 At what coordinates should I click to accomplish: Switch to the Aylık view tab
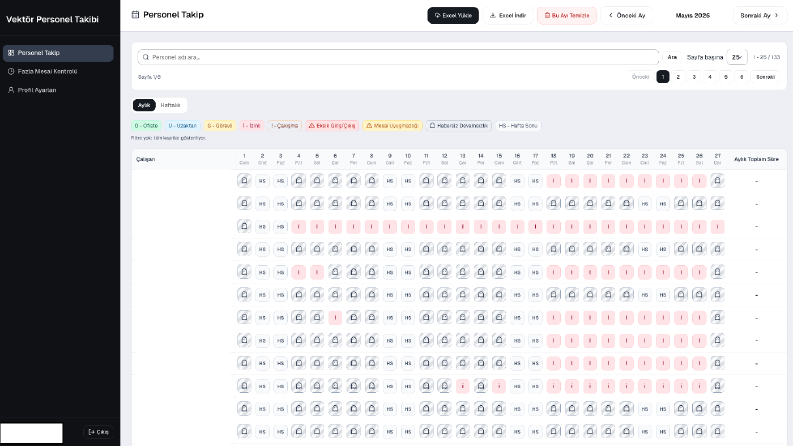tap(144, 105)
